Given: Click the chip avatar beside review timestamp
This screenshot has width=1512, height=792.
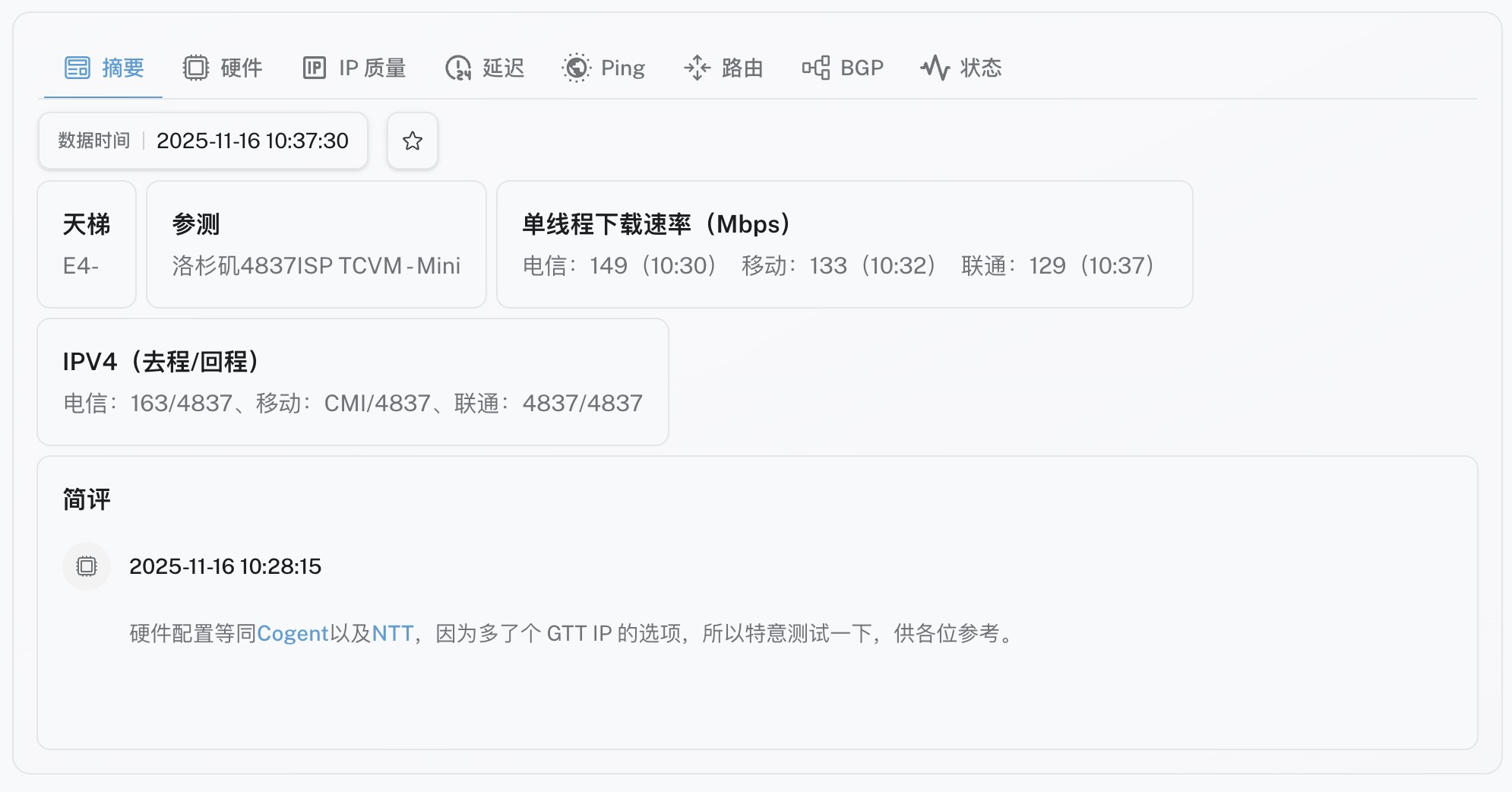Looking at the screenshot, I should 87,566.
